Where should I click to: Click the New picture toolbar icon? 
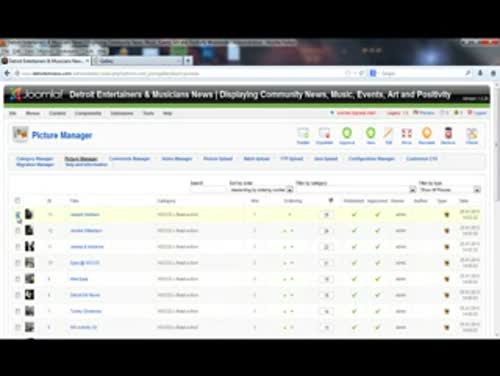point(371,136)
